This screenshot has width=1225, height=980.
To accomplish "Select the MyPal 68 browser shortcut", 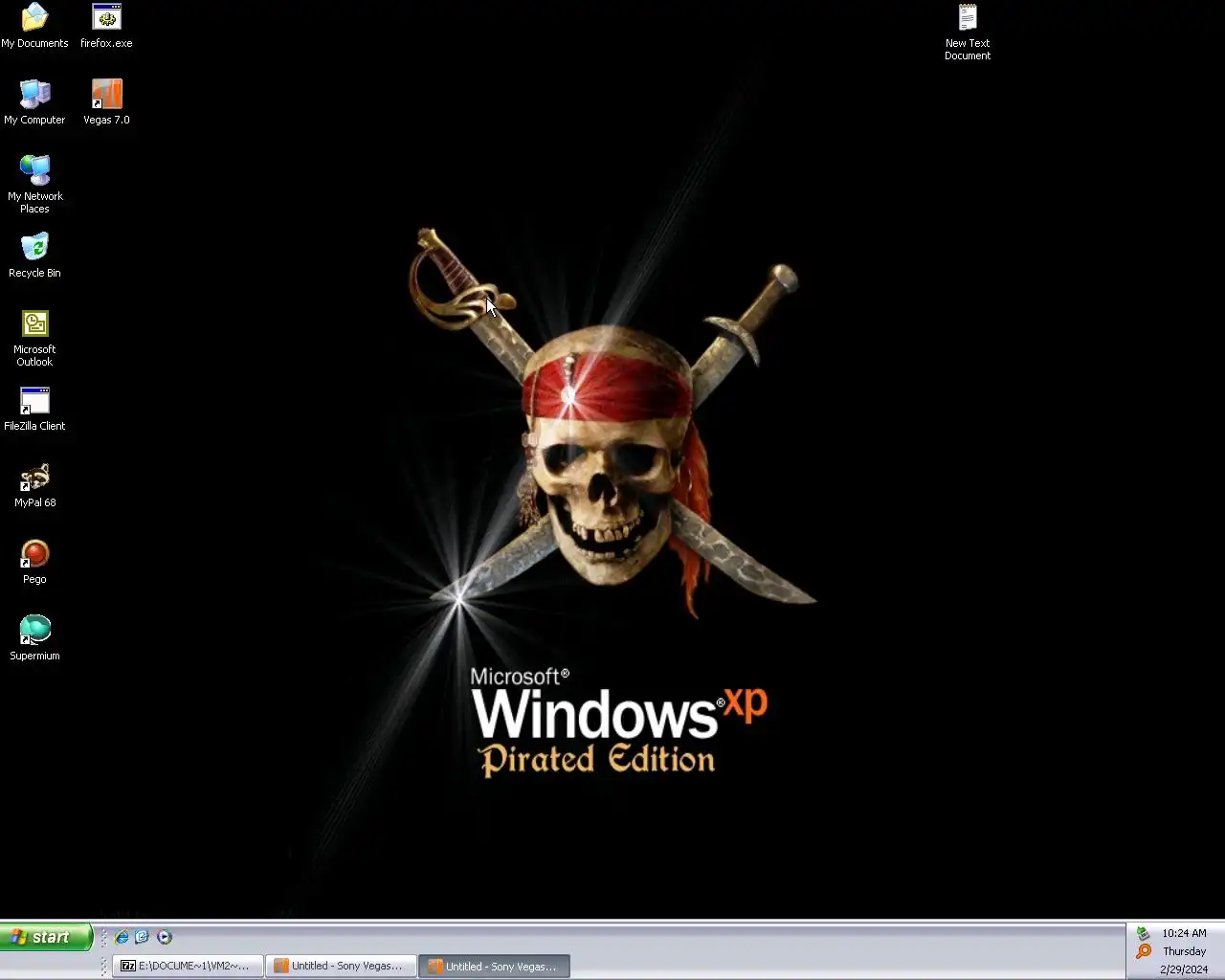I will point(34,484).
